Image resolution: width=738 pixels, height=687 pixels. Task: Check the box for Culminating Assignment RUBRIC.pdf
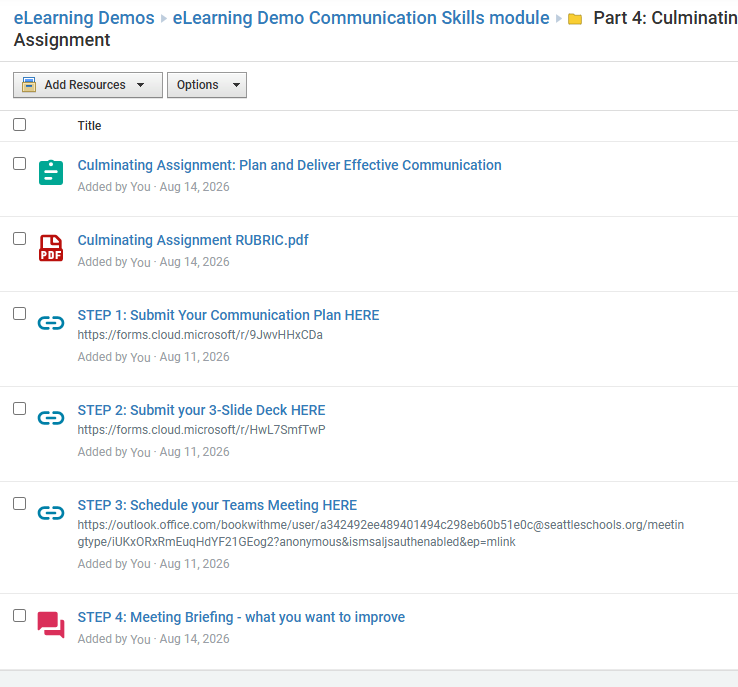[19, 239]
